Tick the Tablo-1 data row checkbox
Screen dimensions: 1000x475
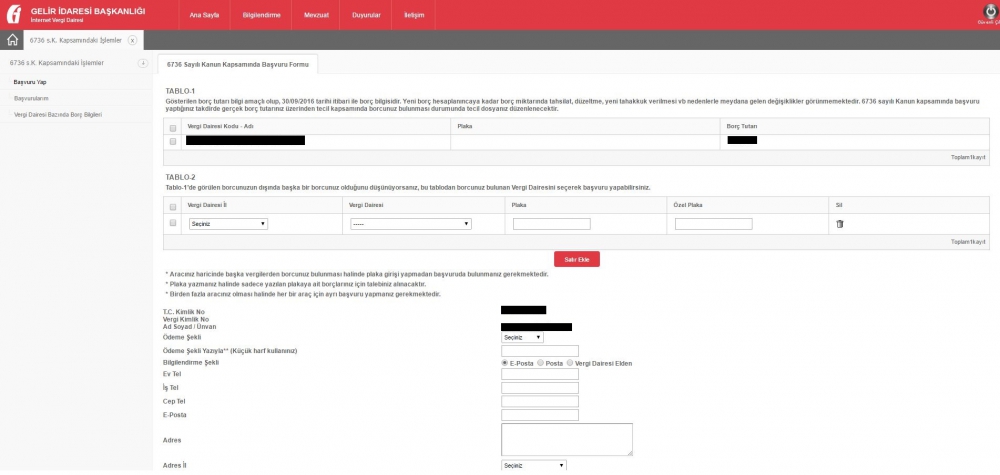173,142
